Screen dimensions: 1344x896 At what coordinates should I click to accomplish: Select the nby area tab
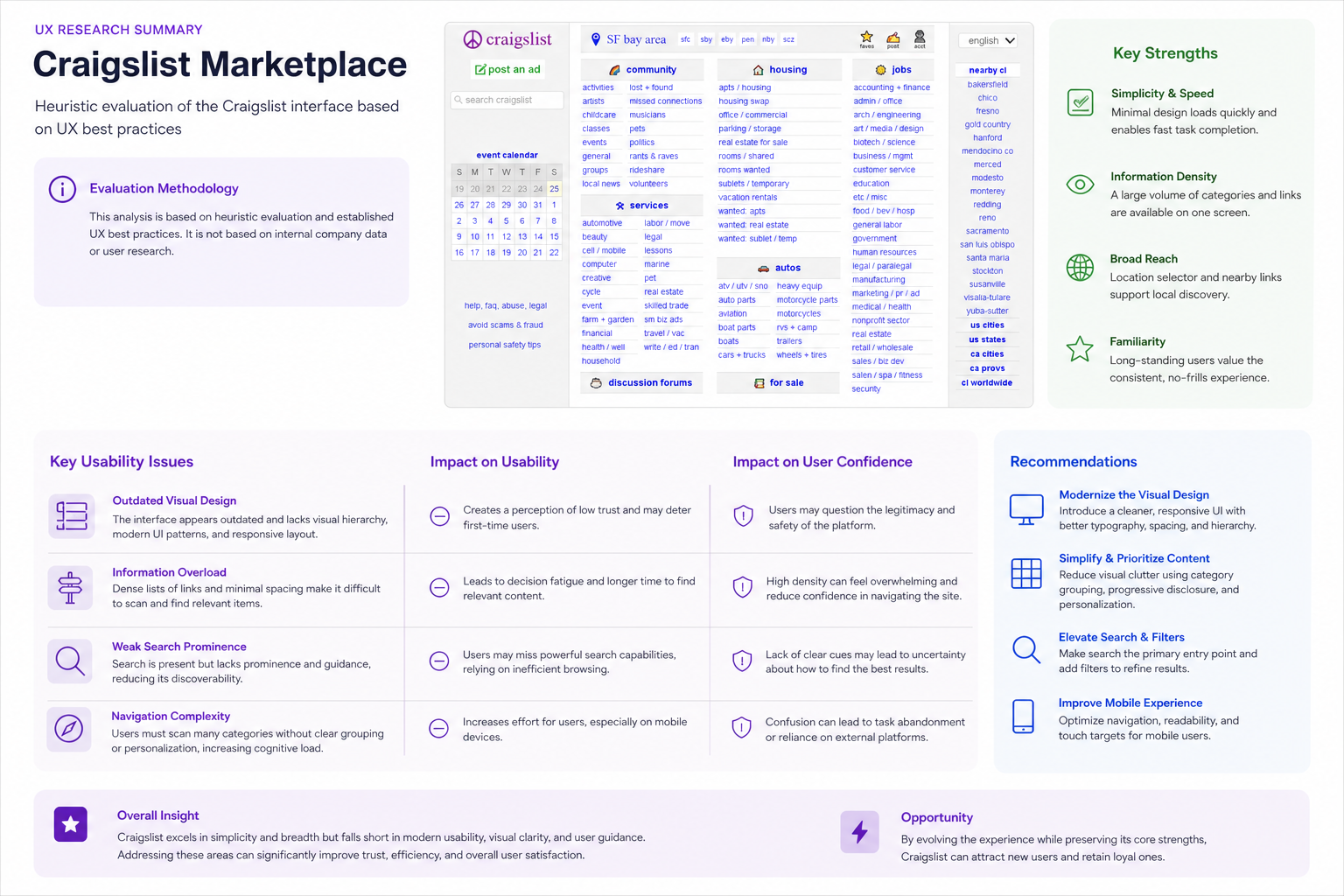click(x=768, y=39)
